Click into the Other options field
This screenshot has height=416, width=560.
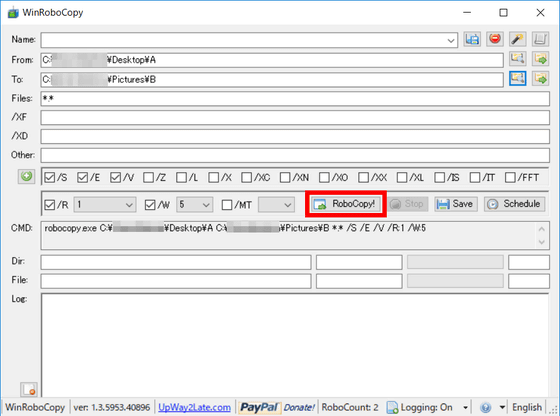295,155
